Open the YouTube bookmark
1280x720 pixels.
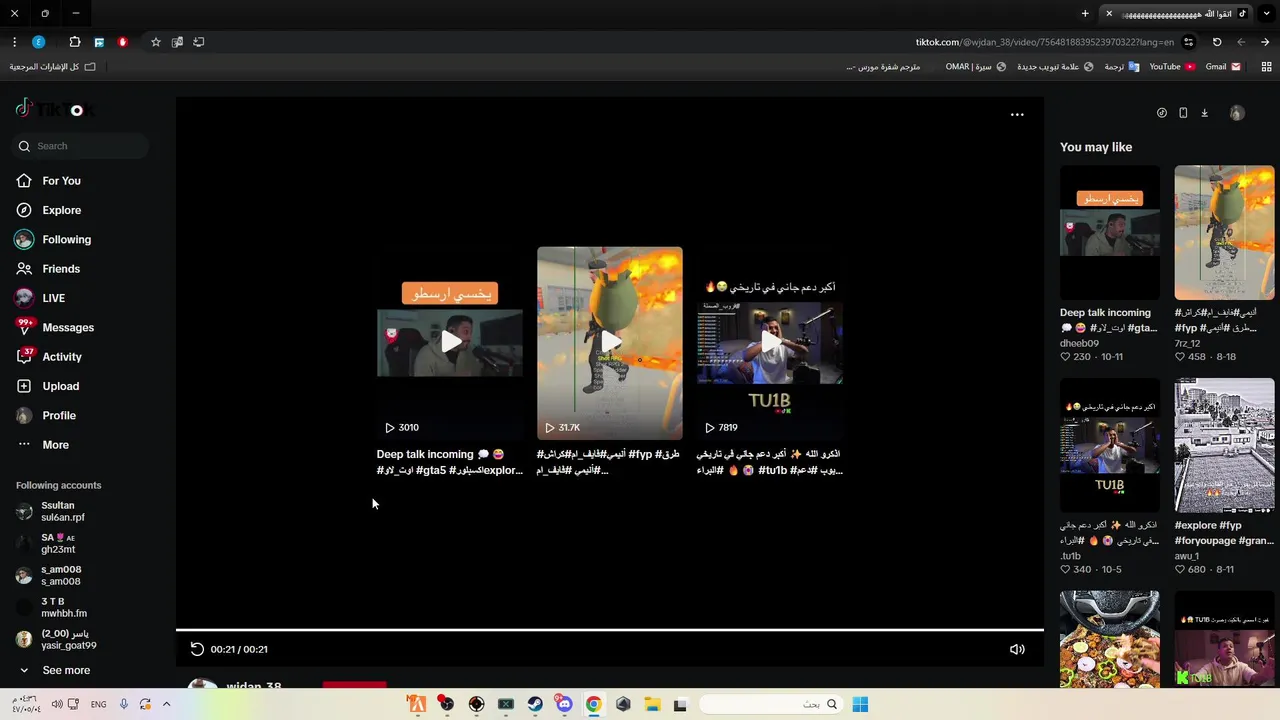(1172, 67)
